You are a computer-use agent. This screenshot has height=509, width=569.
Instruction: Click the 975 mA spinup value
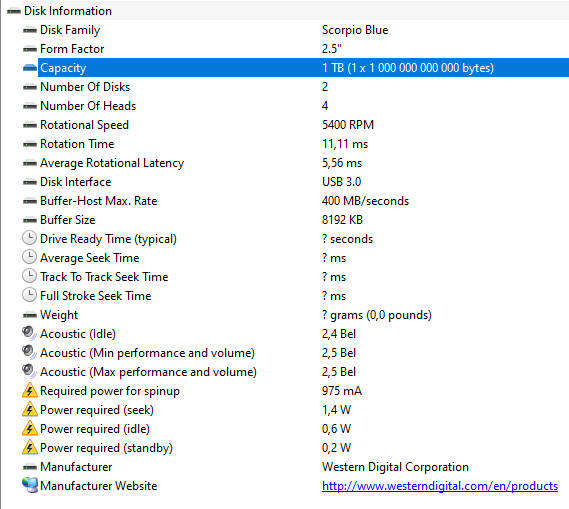coord(342,391)
